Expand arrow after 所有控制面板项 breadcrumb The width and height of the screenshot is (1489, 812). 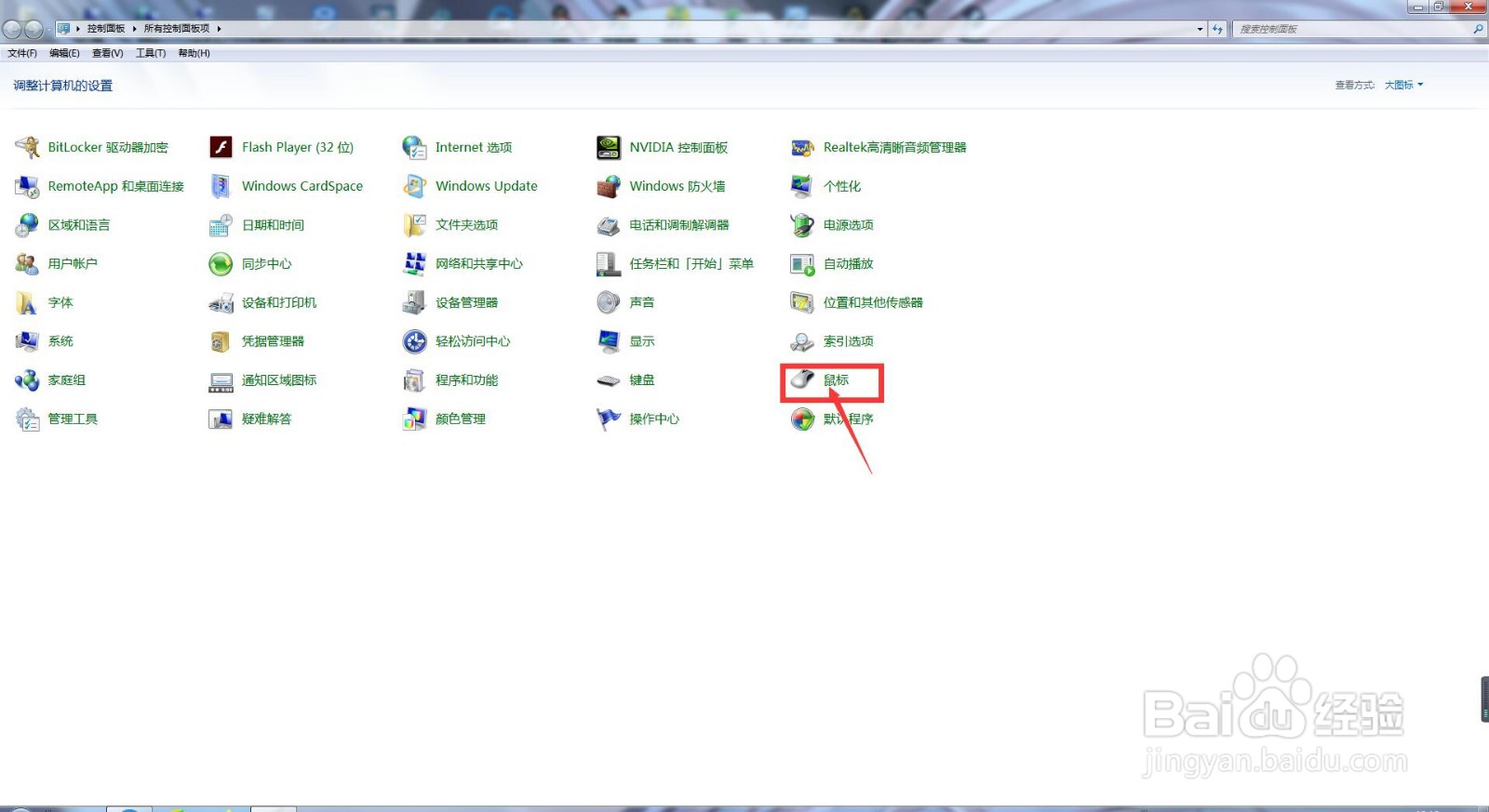219,29
